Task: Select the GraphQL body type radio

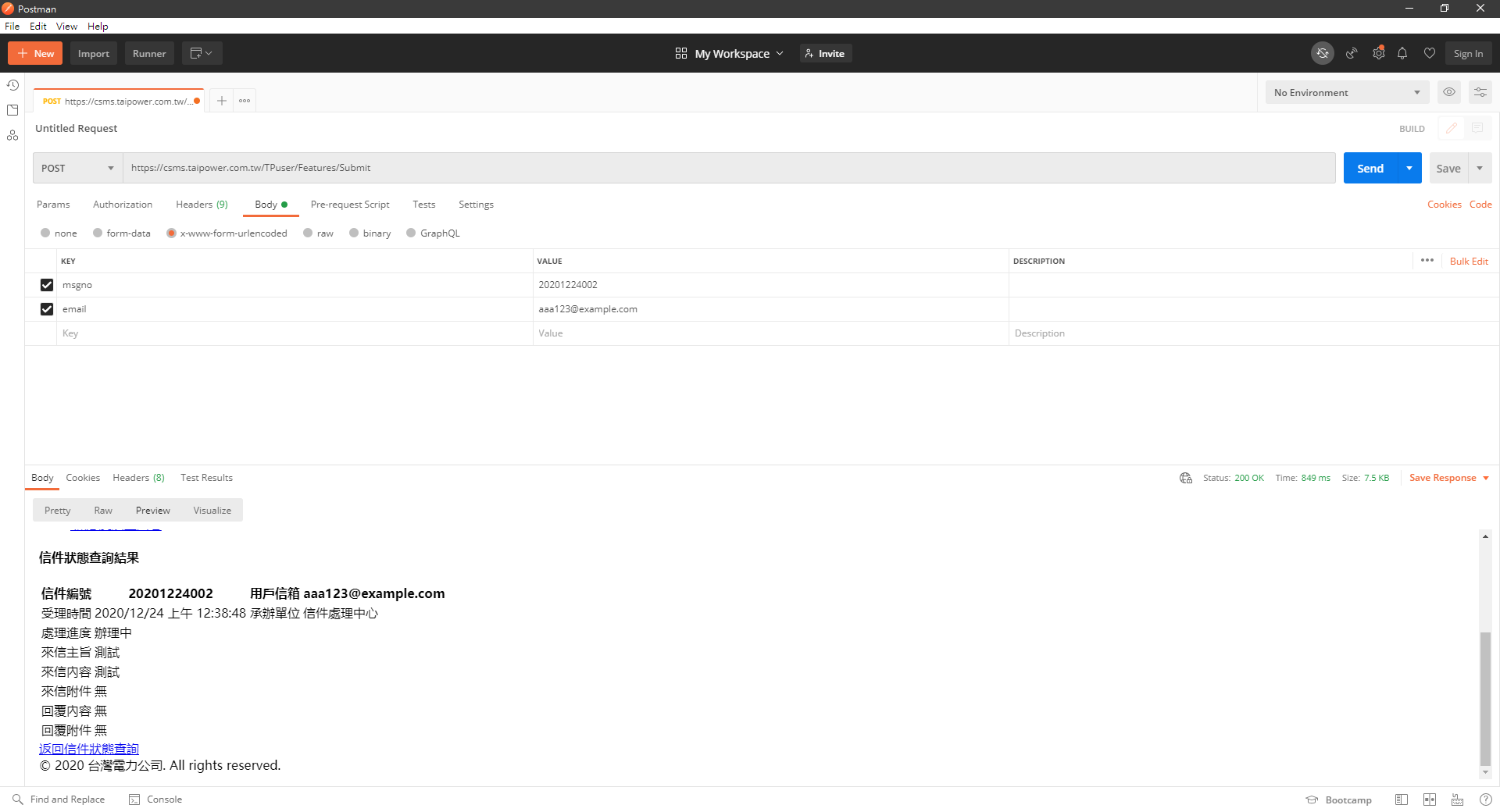Action: (x=411, y=233)
